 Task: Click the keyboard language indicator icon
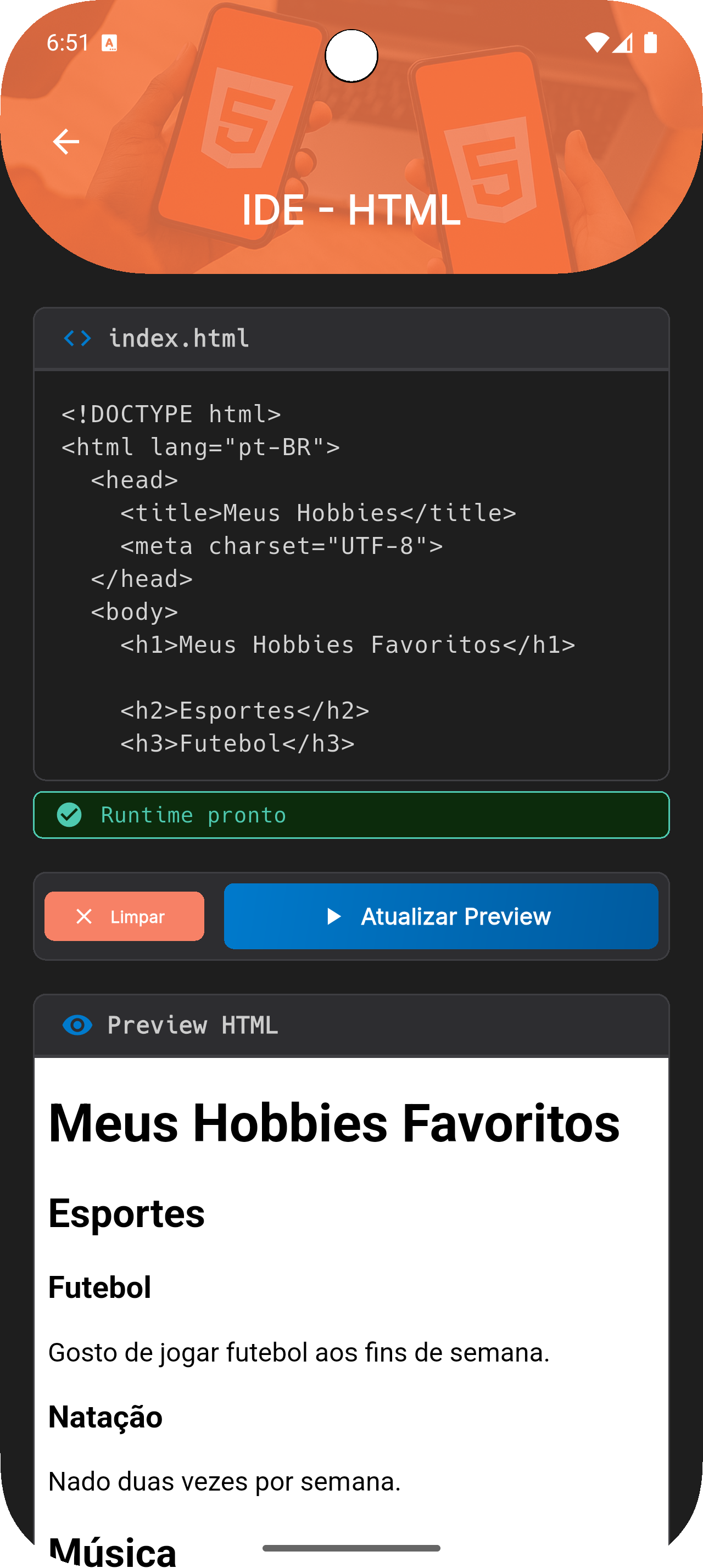(109, 43)
